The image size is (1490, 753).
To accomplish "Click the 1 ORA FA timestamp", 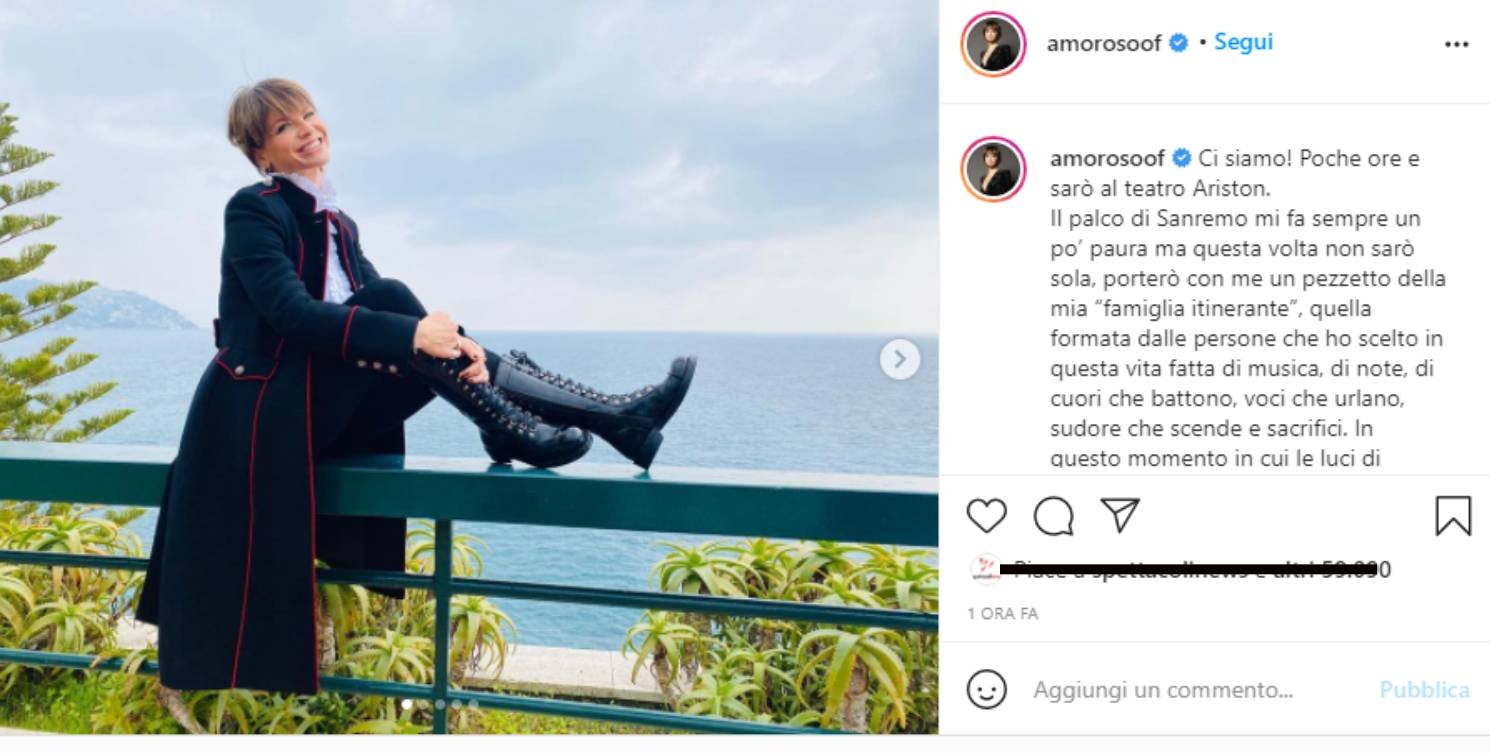I will click(x=1002, y=613).
